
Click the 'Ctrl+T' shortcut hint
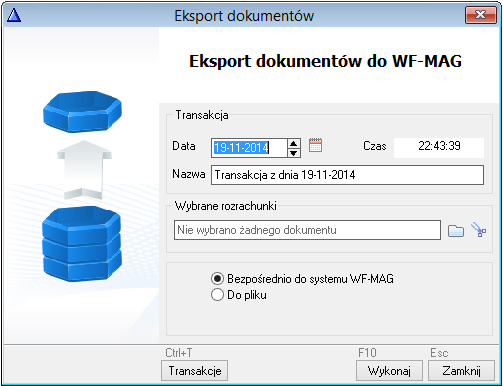(x=179, y=353)
